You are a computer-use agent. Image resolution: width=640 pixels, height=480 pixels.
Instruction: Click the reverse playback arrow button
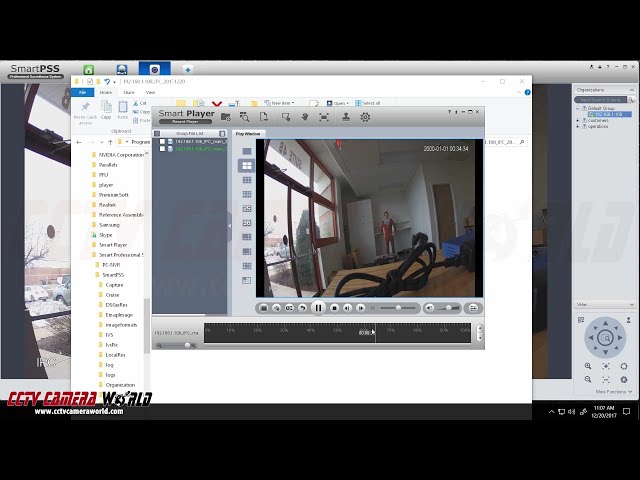click(x=302, y=308)
